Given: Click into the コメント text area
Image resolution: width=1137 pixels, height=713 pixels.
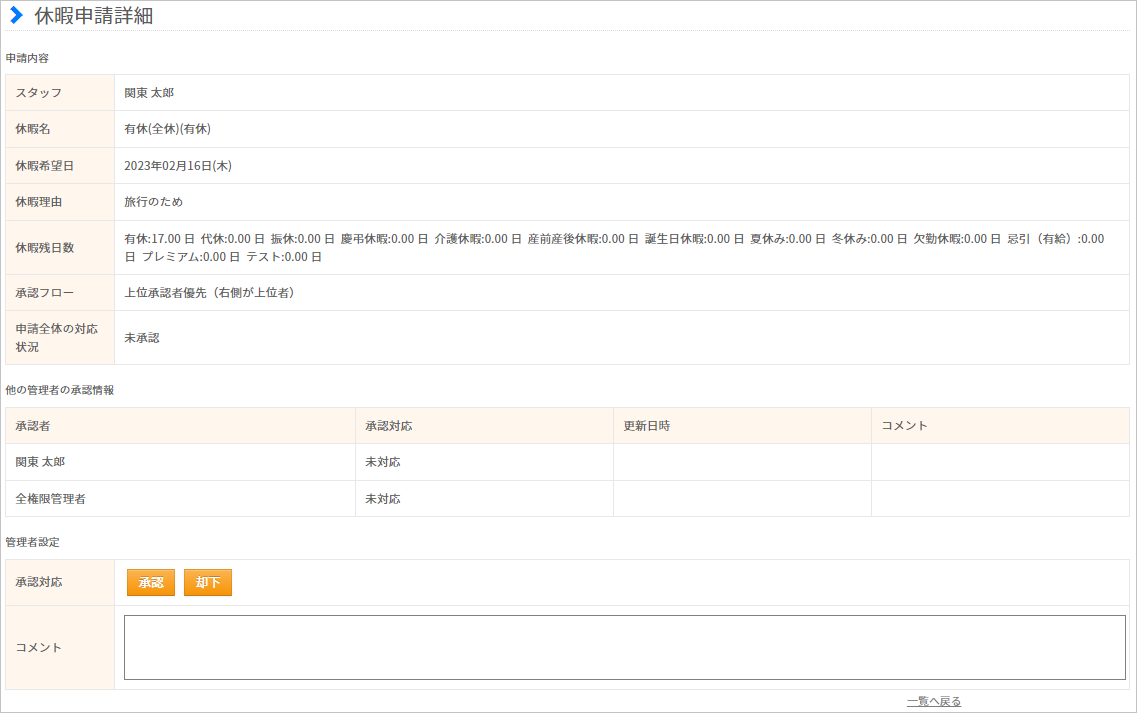Looking at the screenshot, I should tap(624, 648).
